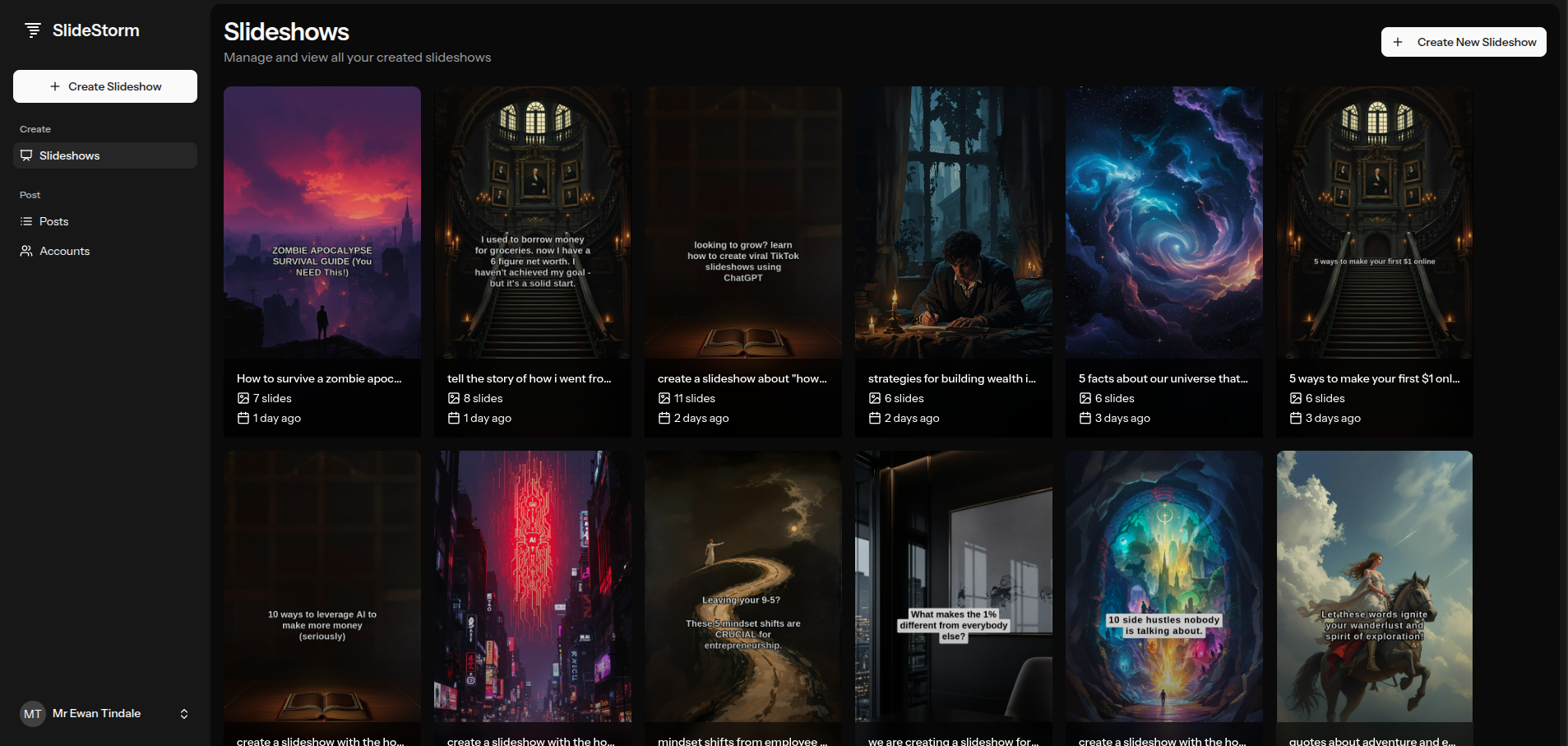1568x746 pixels.
Task: Click calendar icon on 'first $1 online' card
Action: point(1296,418)
